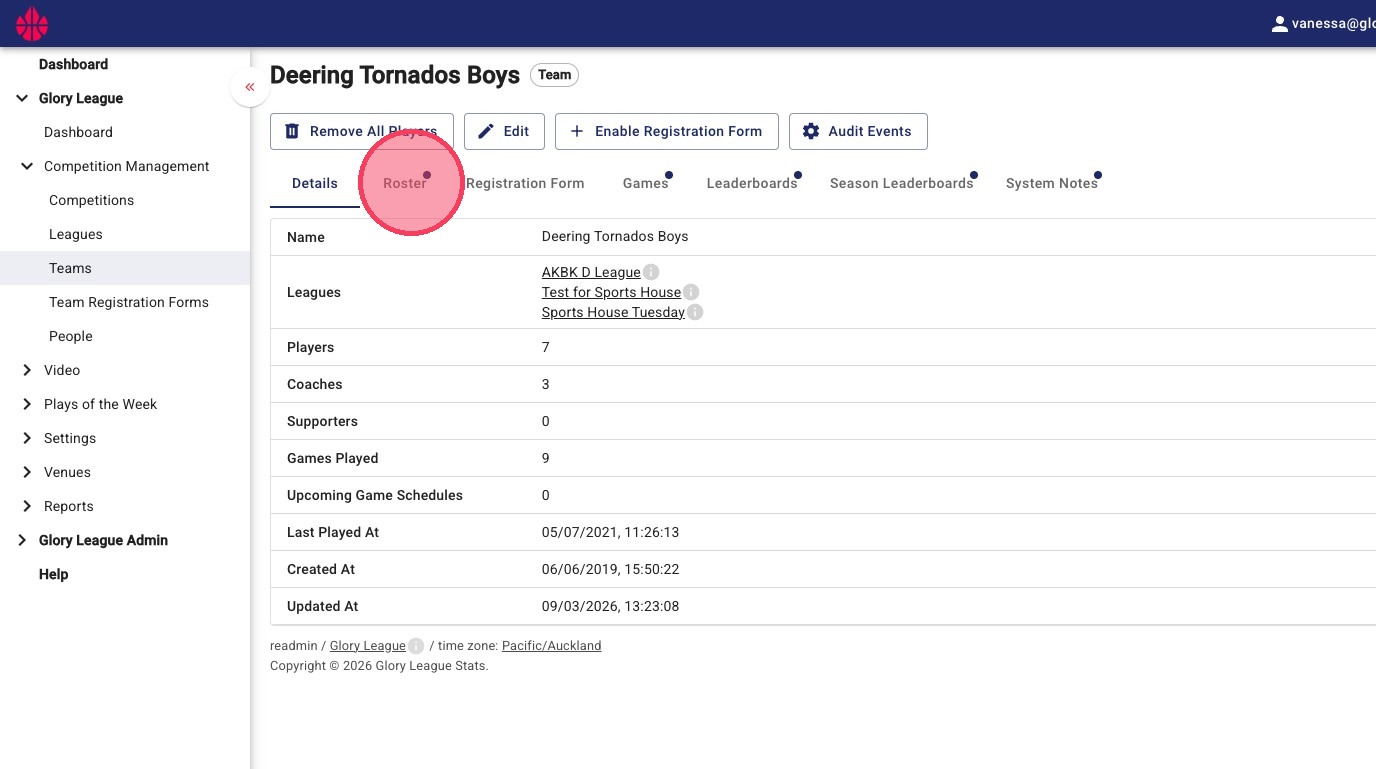
Task: Click the Players count value 7
Action: 546,347
